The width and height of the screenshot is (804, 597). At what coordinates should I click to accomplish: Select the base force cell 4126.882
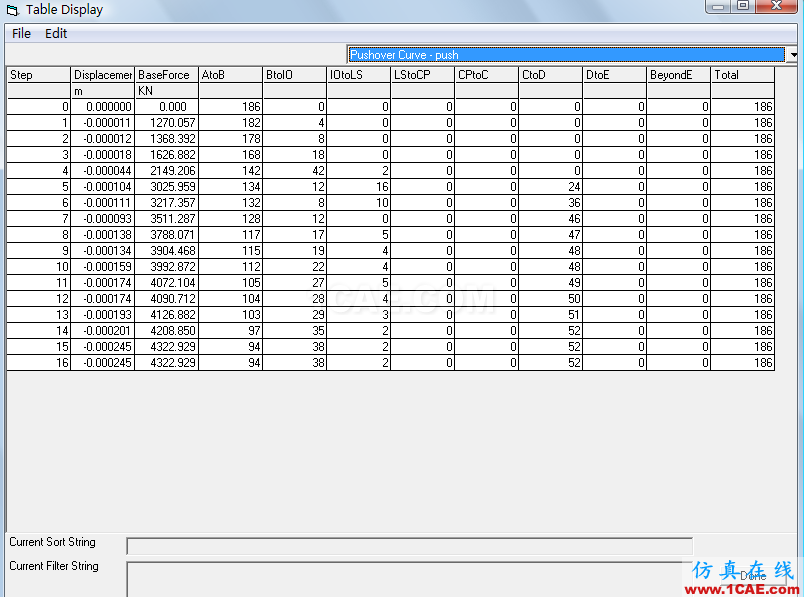[x=167, y=314]
